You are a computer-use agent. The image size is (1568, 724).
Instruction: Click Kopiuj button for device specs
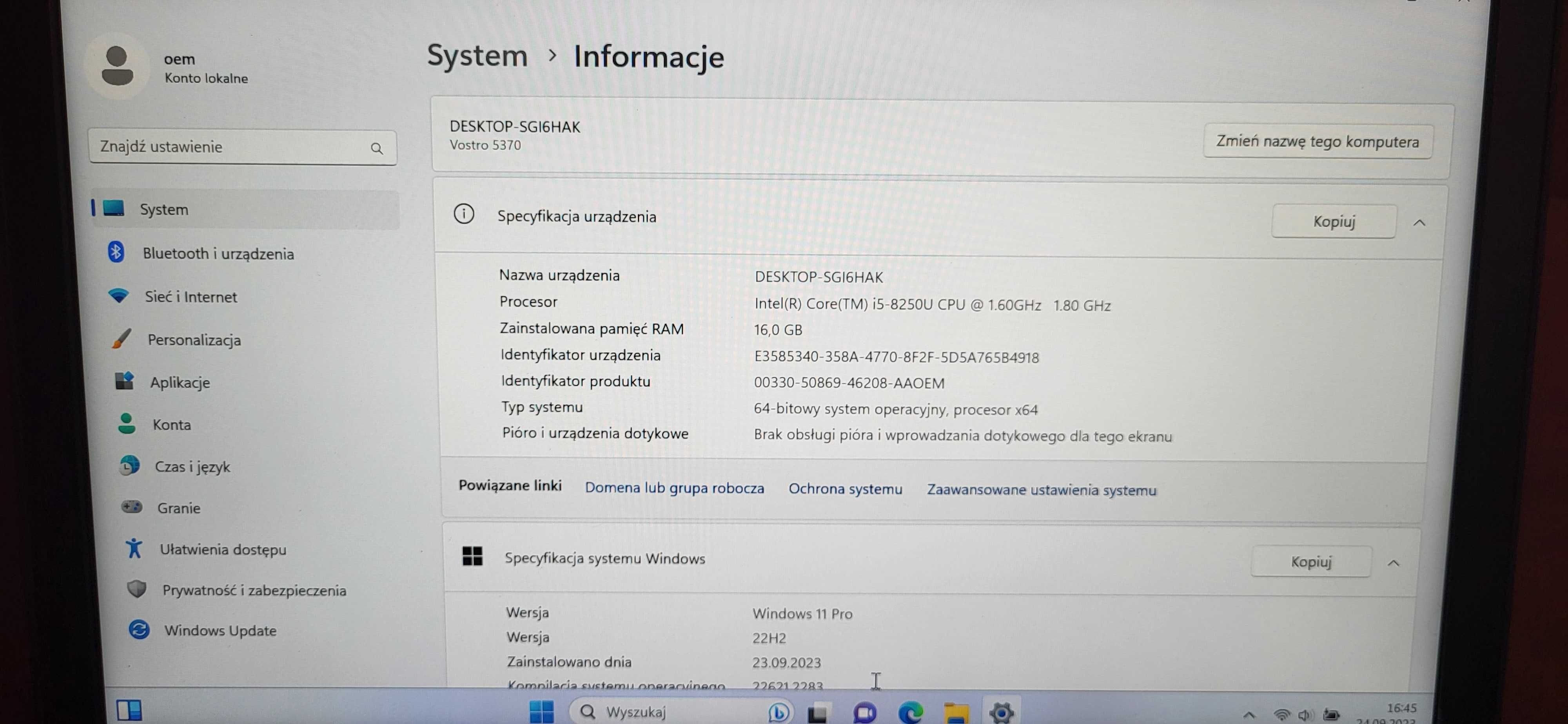click(x=1333, y=220)
